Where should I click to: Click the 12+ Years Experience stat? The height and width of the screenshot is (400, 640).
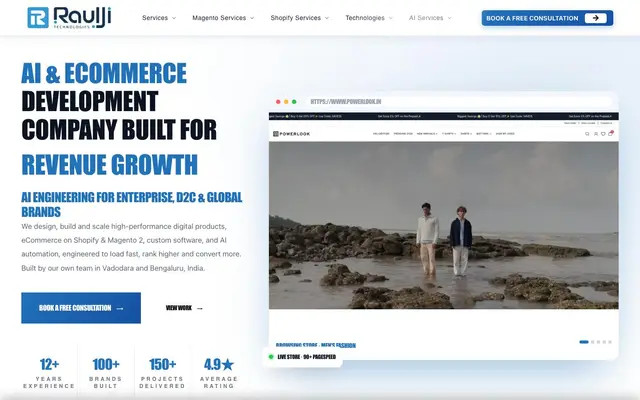(49, 374)
